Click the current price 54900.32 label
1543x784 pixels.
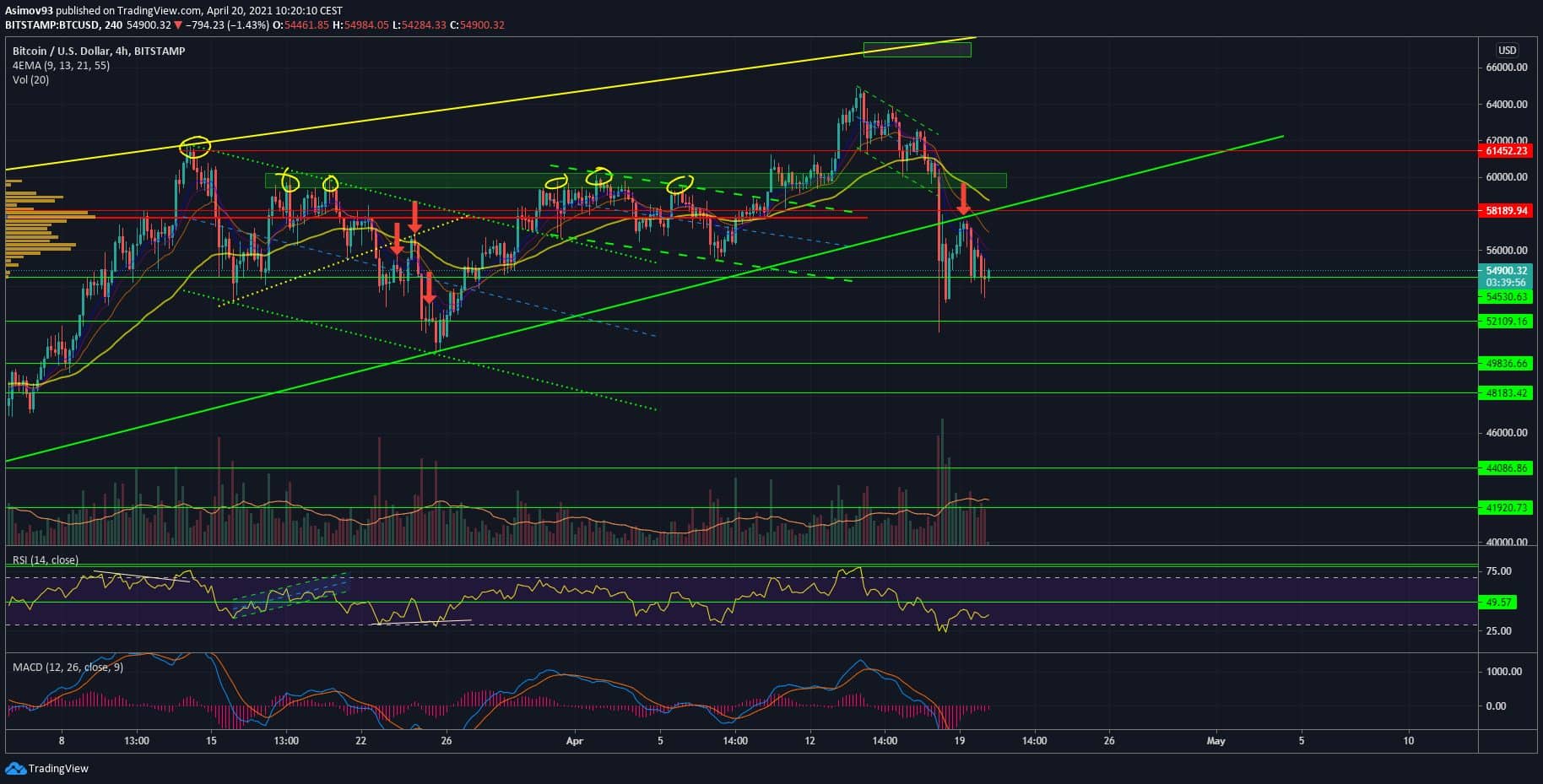click(x=1506, y=271)
